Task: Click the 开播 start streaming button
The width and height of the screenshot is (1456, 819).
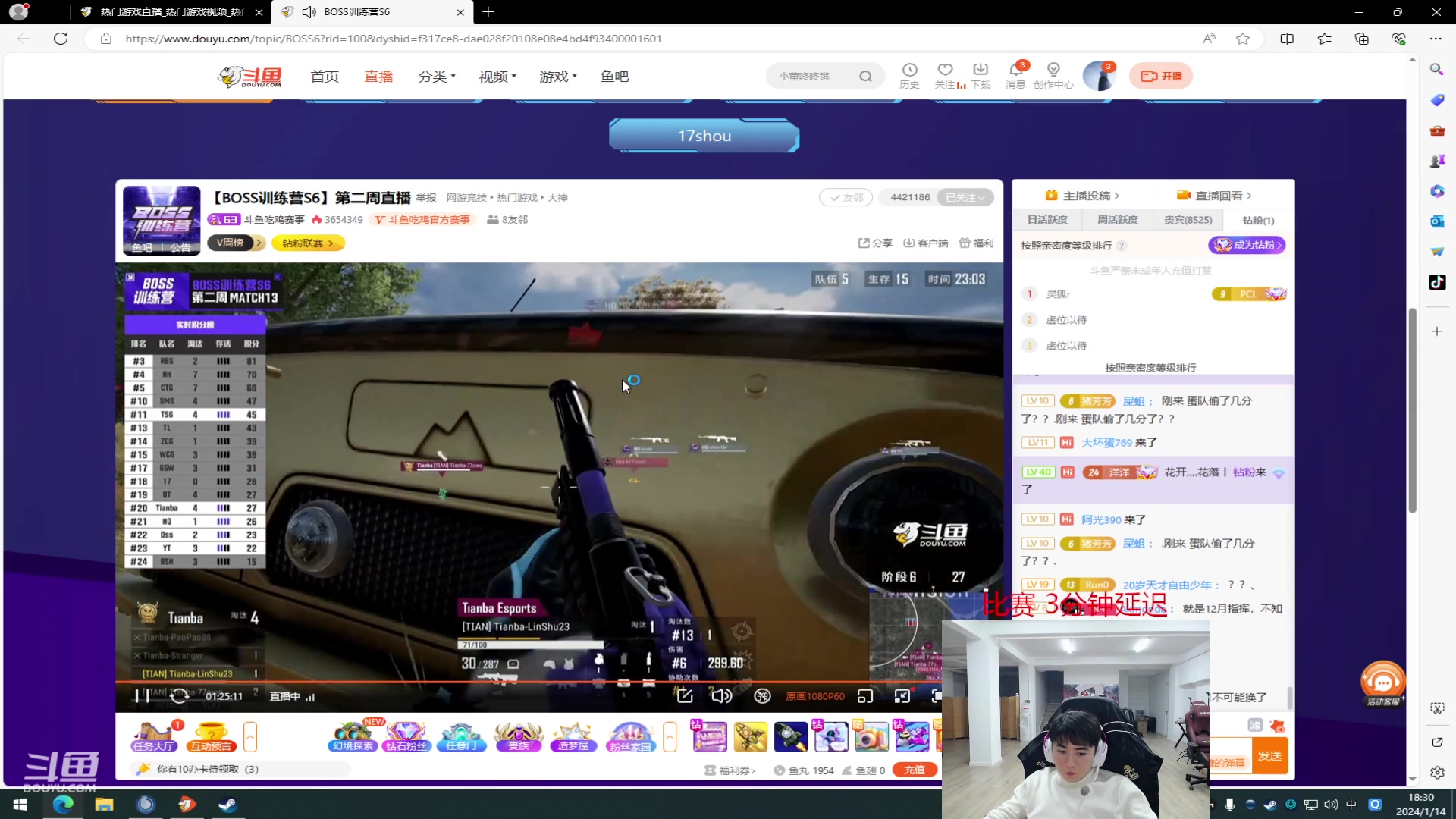Action: click(1161, 76)
